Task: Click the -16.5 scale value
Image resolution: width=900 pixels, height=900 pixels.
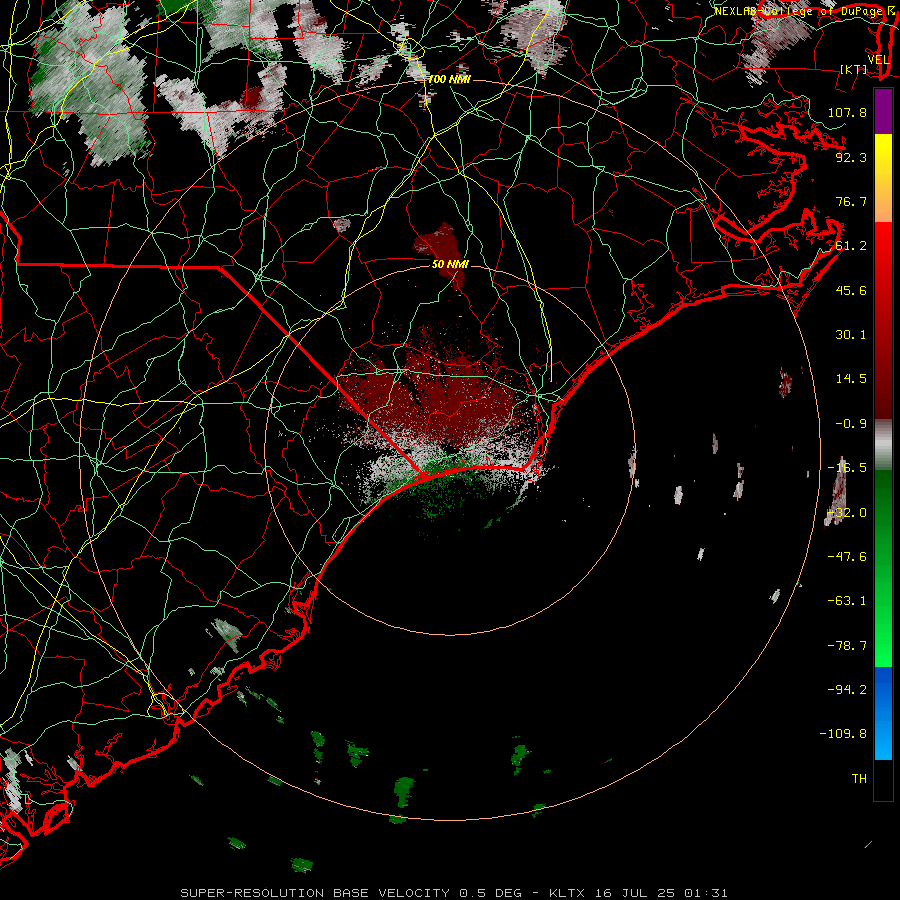Action: 847,468
